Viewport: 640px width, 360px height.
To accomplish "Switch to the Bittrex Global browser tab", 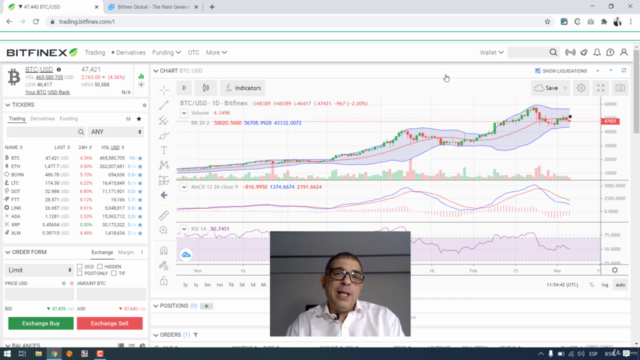I will point(153,7).
